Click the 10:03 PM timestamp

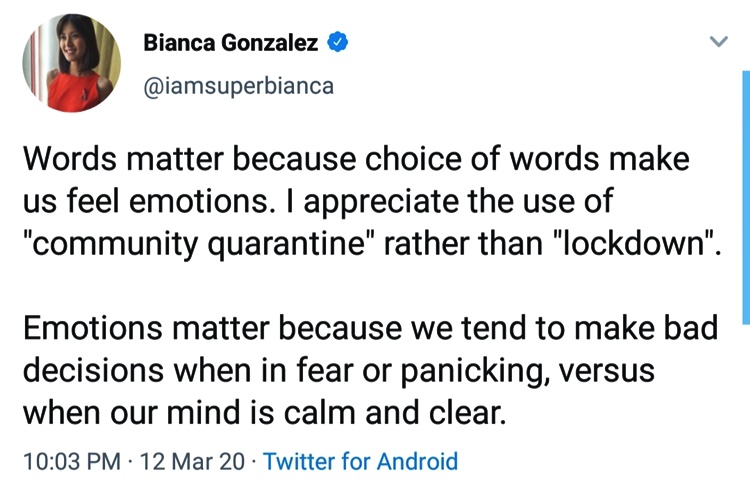click(72, 461)
